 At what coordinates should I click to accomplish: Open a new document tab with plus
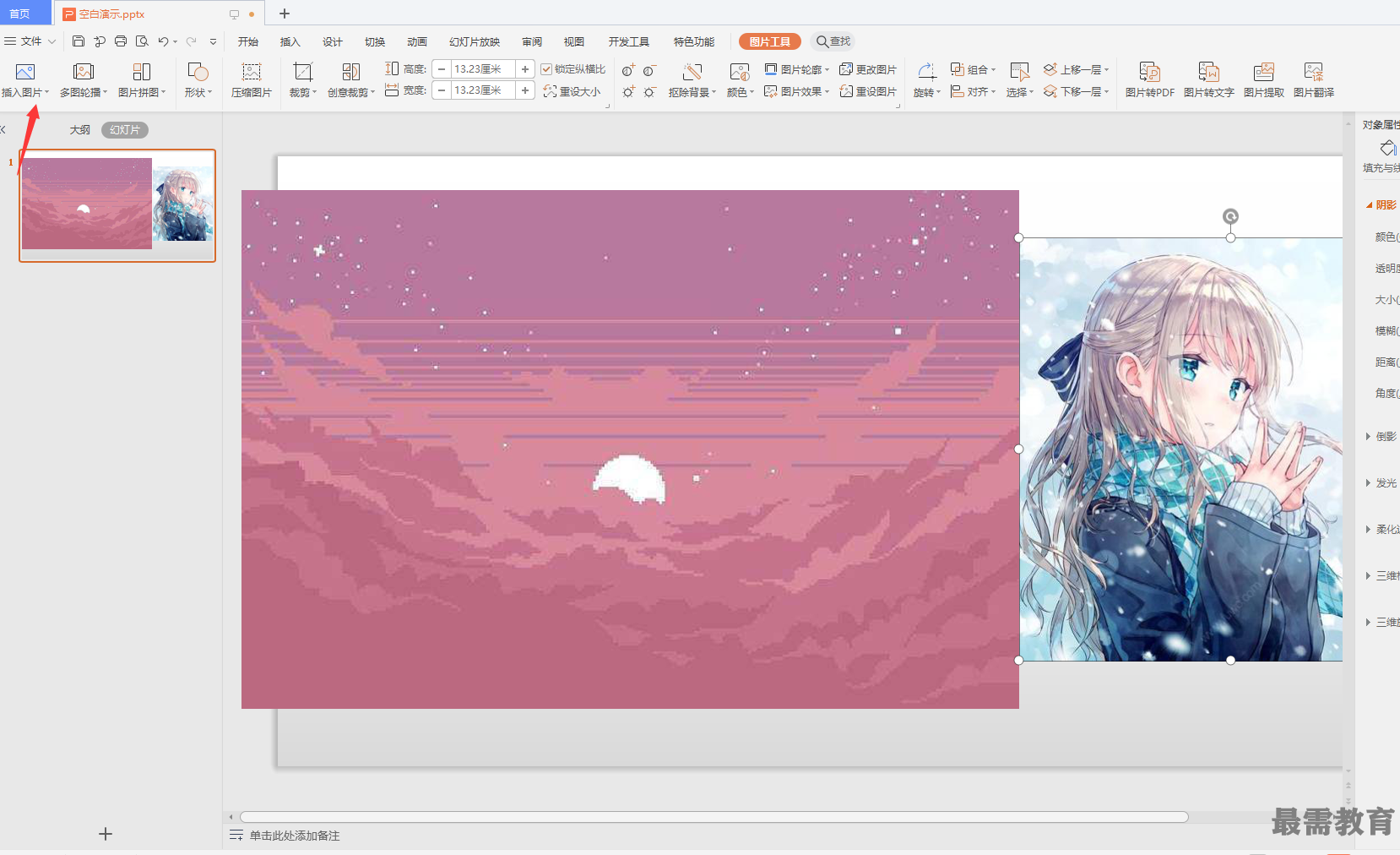click(x=285, y=14)
